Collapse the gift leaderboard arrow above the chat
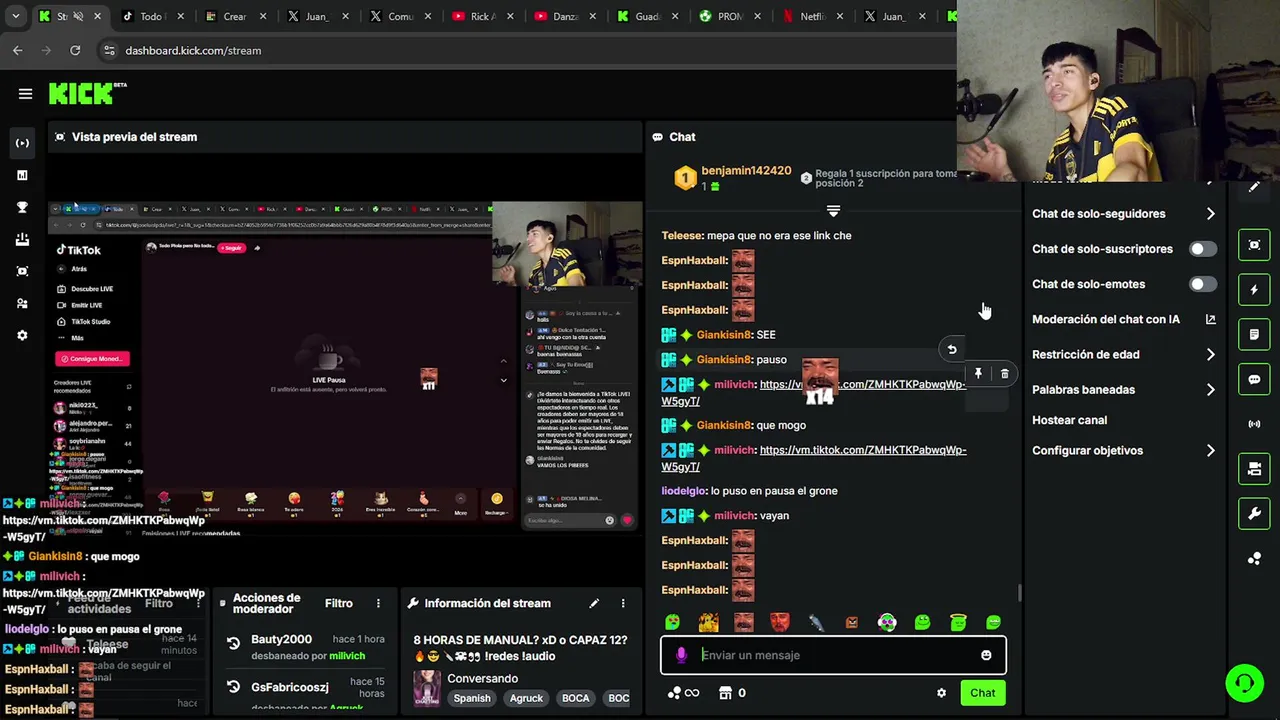 click(x=833, y=211)
